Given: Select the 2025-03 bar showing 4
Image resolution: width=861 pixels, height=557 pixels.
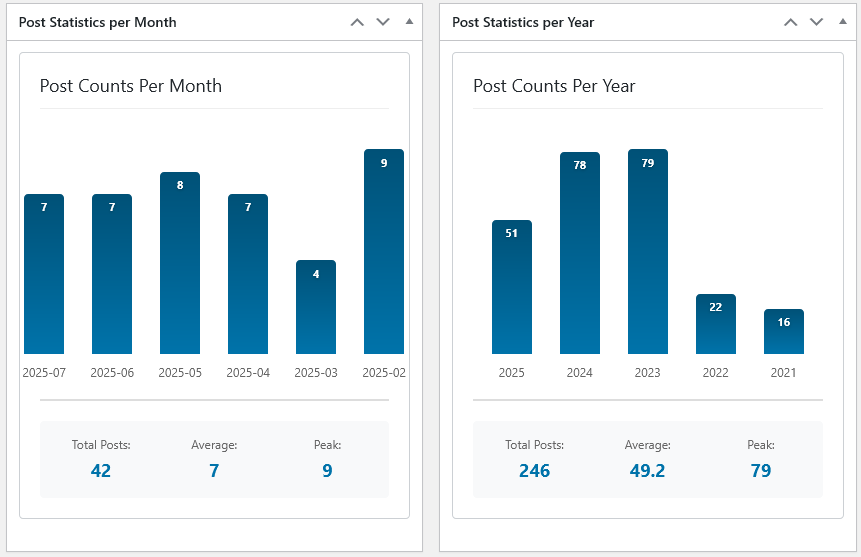Looking at the screenshot, I should [316, 307].
